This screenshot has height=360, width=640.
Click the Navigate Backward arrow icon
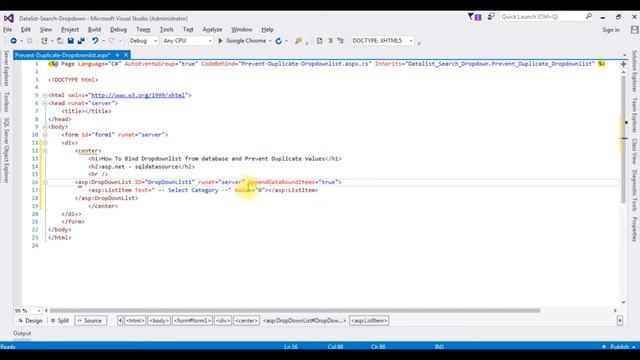coord(13,41)
